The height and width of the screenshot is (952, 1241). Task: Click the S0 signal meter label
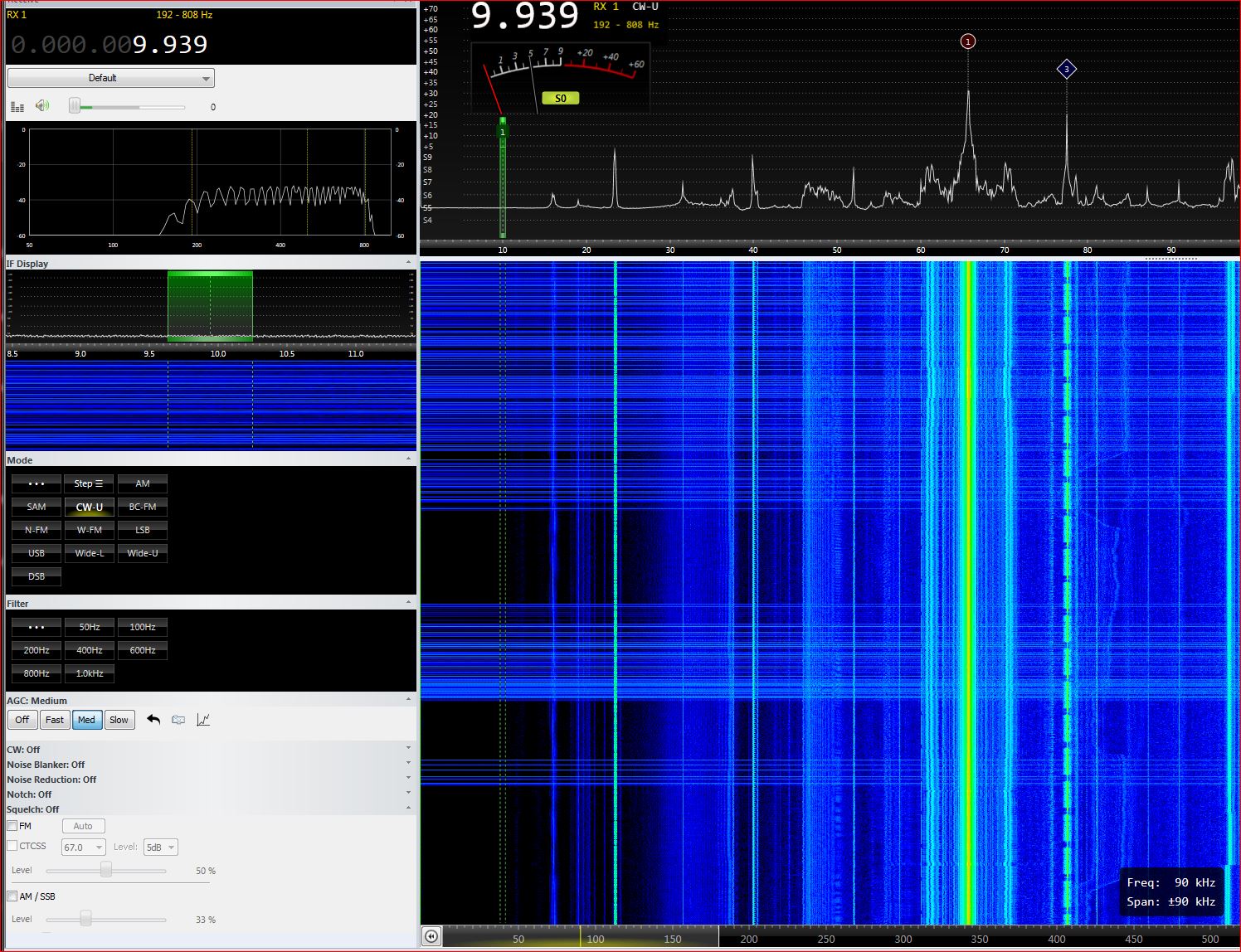coord(561,99)
